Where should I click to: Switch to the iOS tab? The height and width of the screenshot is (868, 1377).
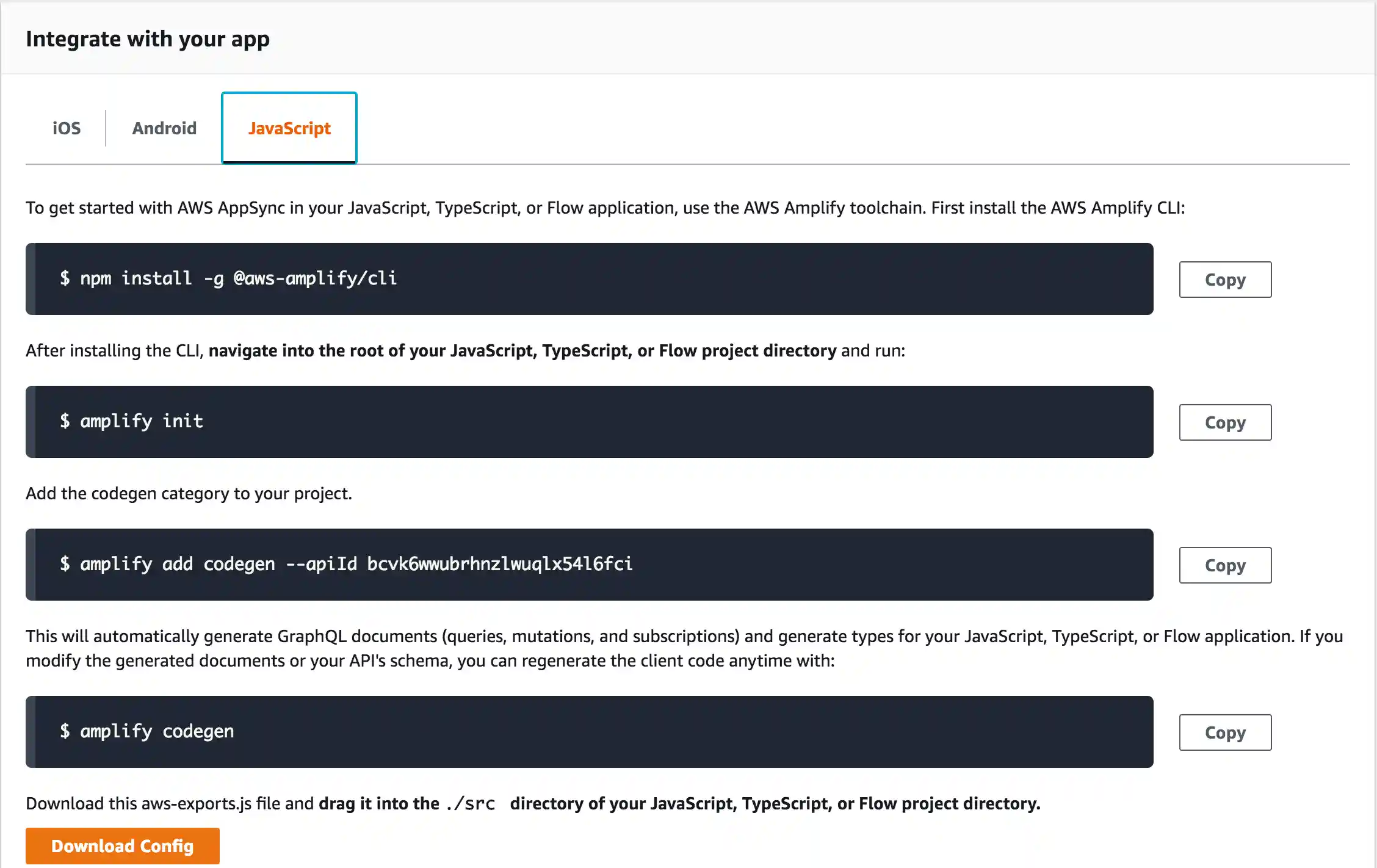coord(66,128)
